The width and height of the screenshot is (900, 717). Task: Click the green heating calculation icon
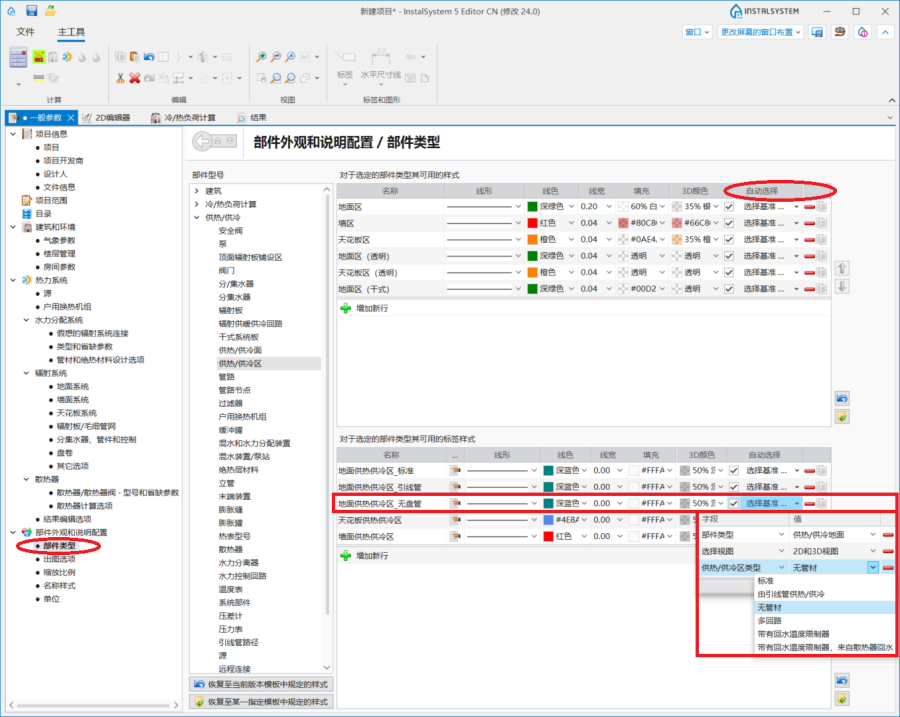[38, 57]
